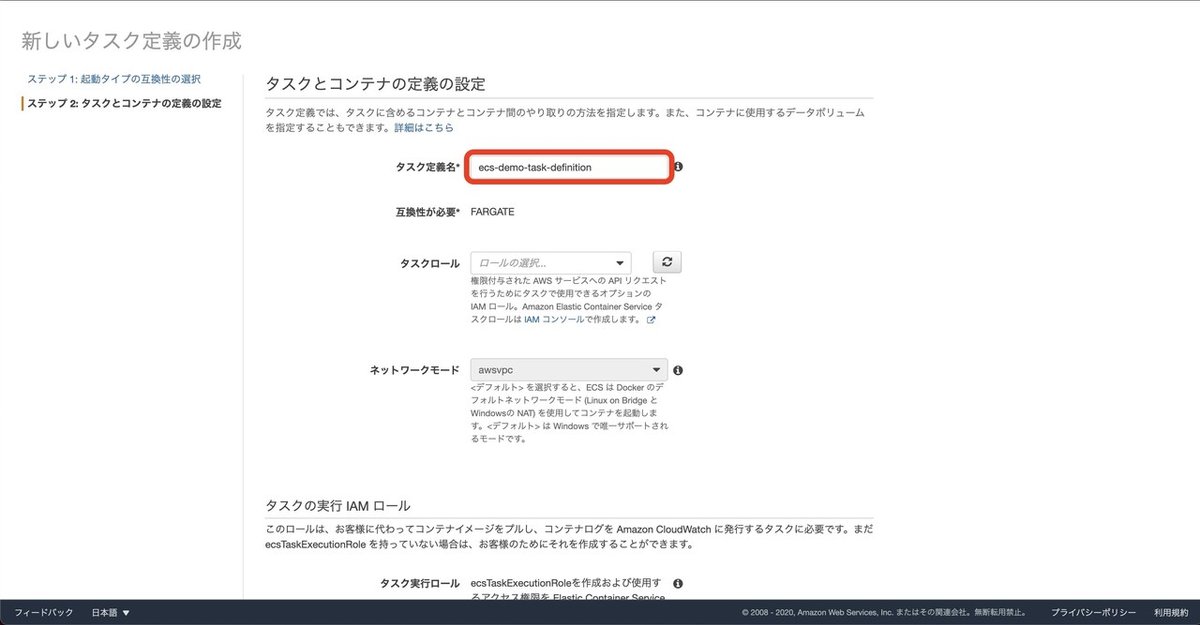The image size is (1200, 625).
Task: Click the refresh icon next to task role selector
Action: [x=668, y=262]
